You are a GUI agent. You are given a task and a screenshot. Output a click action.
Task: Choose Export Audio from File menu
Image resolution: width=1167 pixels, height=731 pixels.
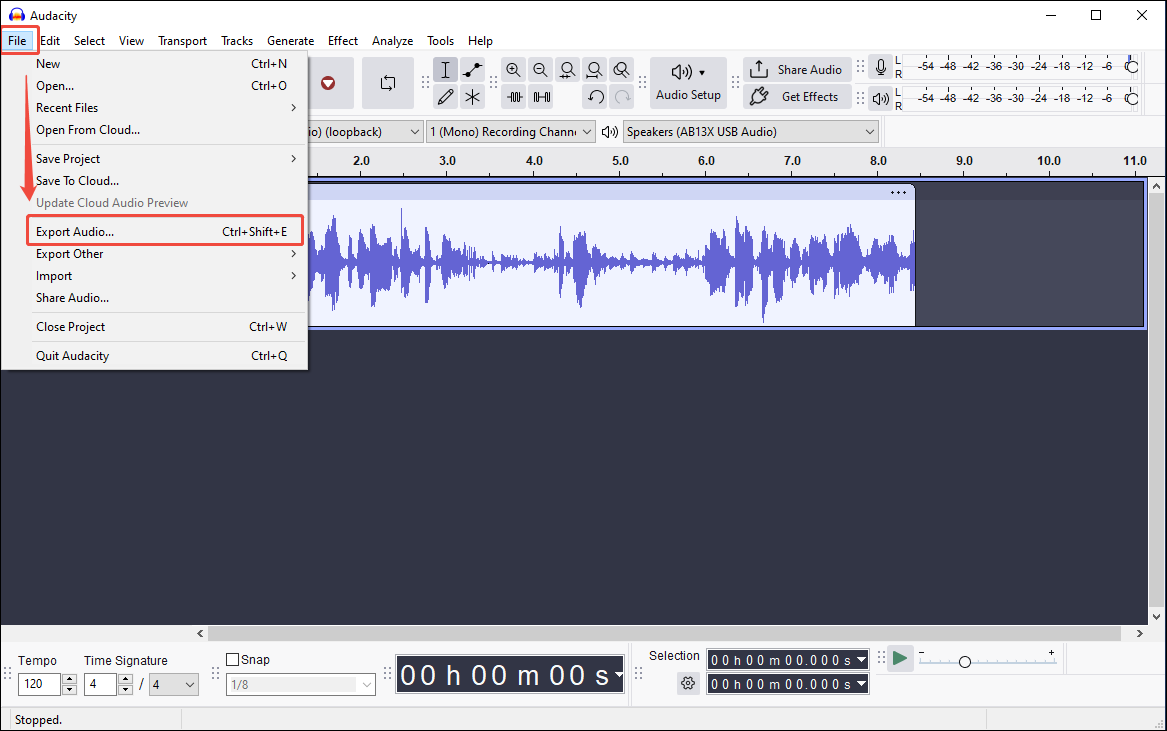click(165, 232)
